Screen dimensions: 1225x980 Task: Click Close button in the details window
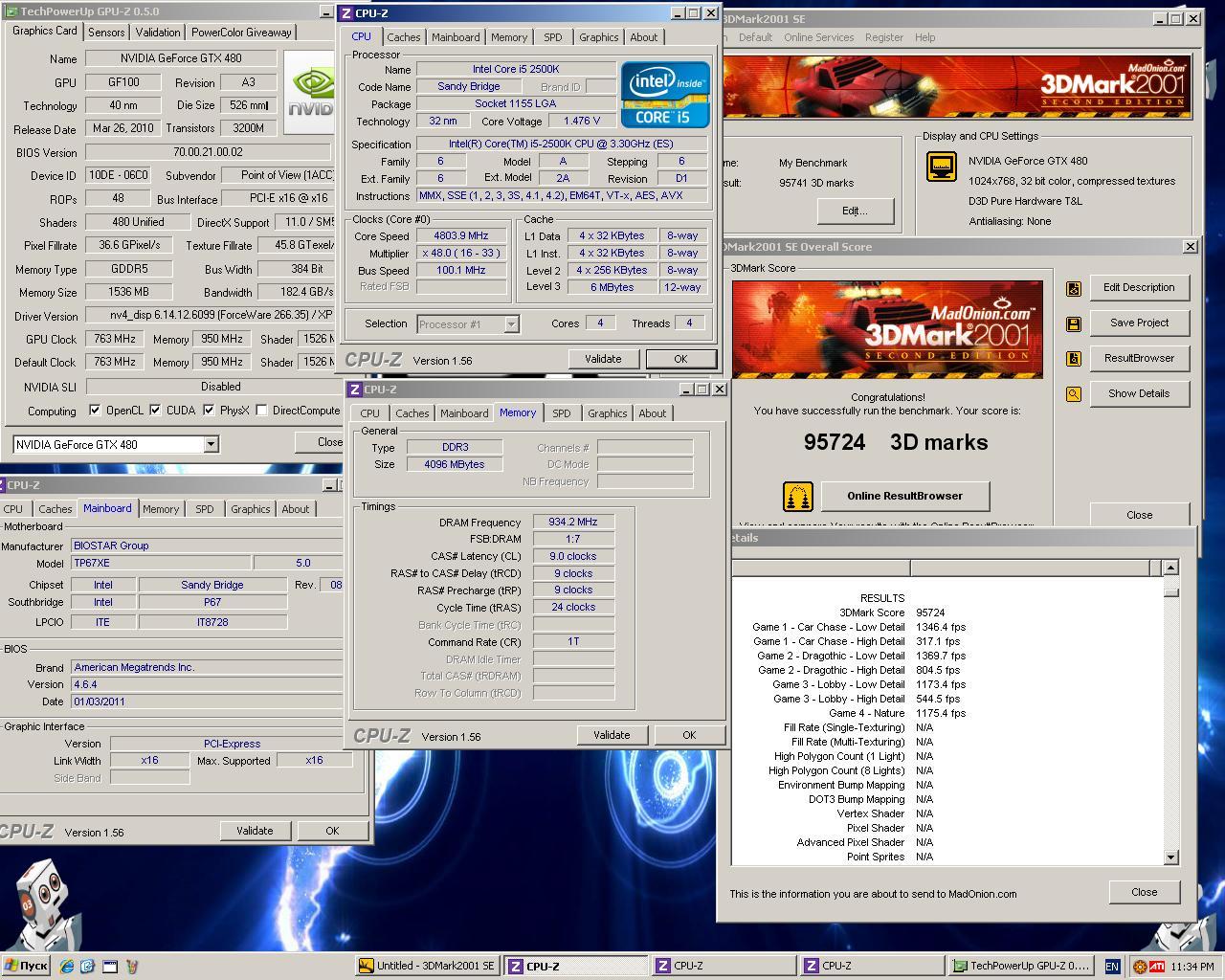[1144, 892]
